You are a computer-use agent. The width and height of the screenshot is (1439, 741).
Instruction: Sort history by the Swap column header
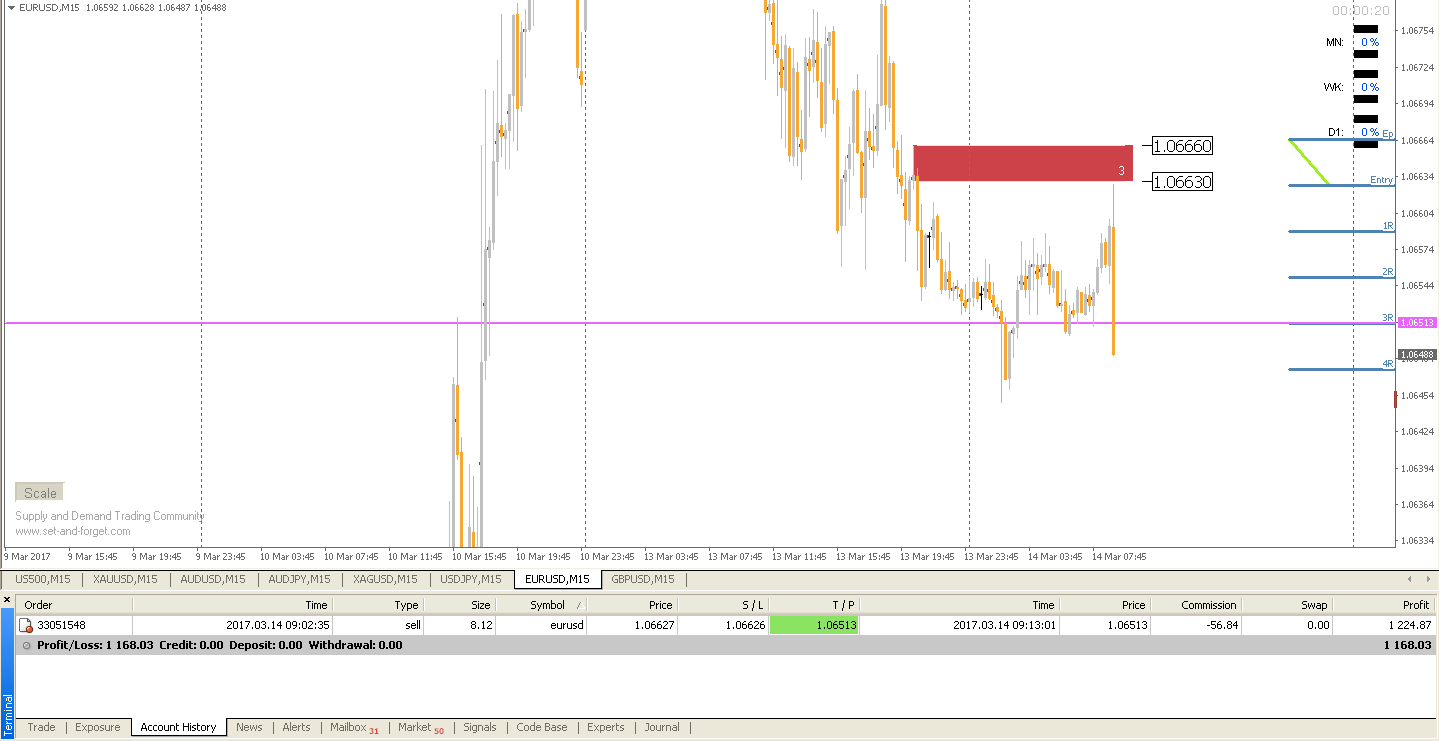(x=1287, y=605)
